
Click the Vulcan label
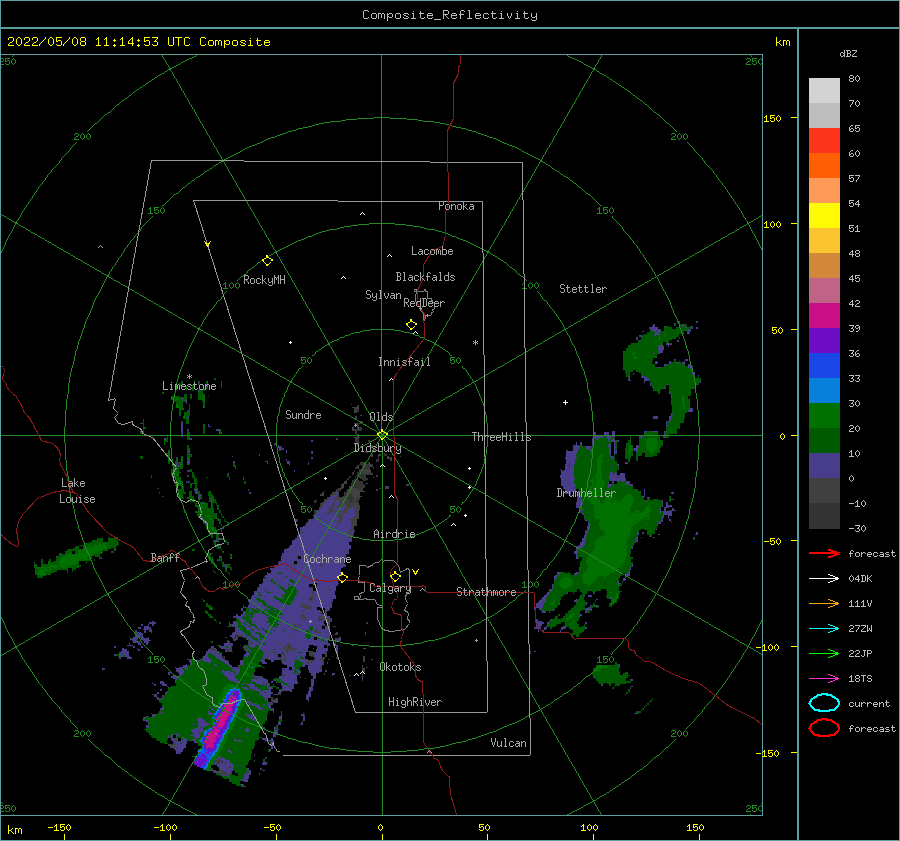[509, 743]
